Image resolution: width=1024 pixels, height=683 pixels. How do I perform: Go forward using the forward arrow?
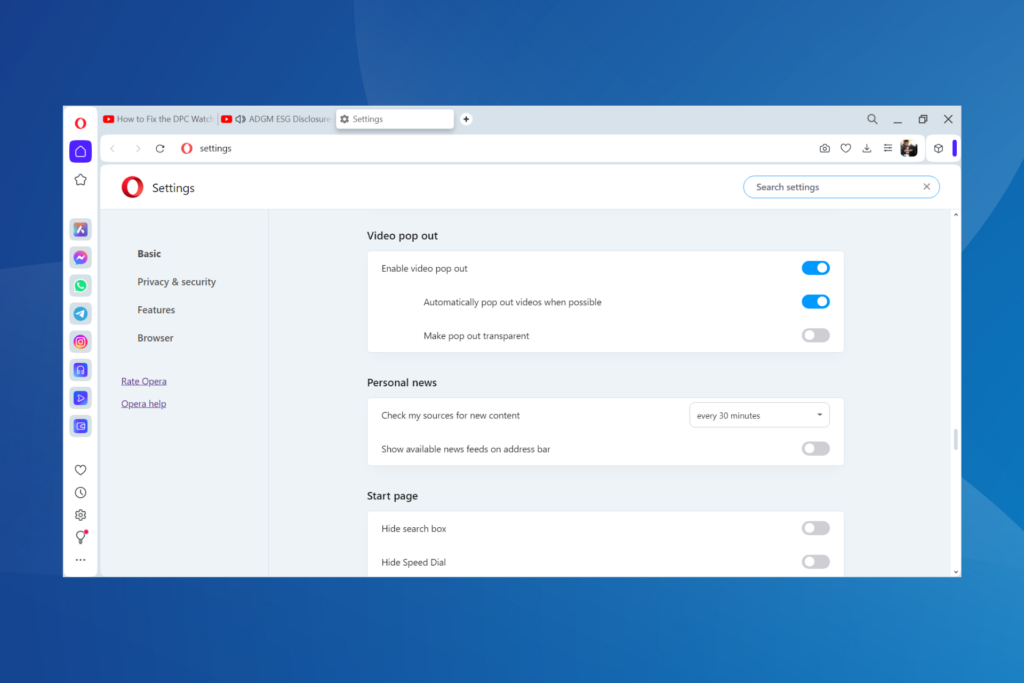click(x=137, y=148)
